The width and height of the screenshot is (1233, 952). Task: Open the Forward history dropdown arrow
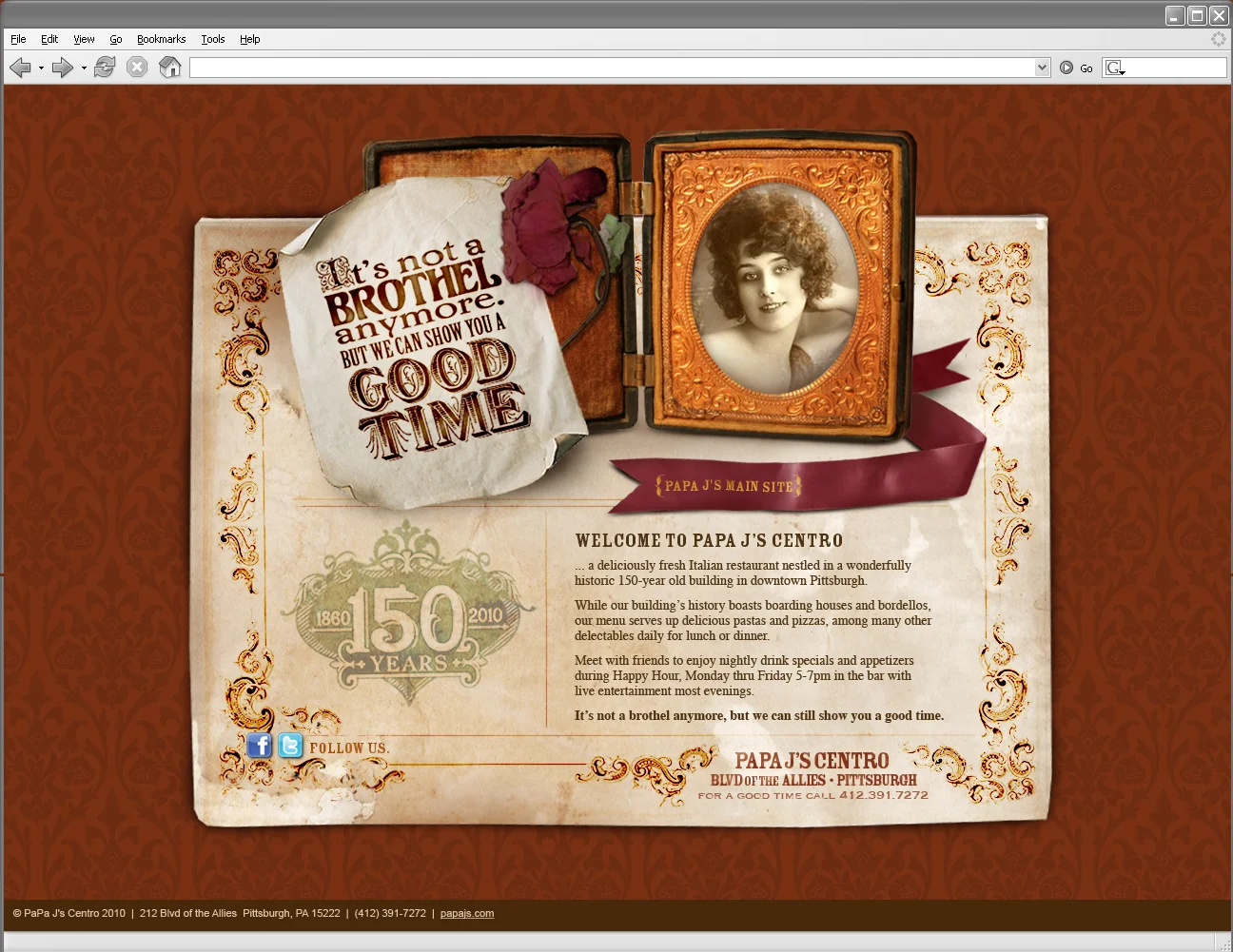84,68
